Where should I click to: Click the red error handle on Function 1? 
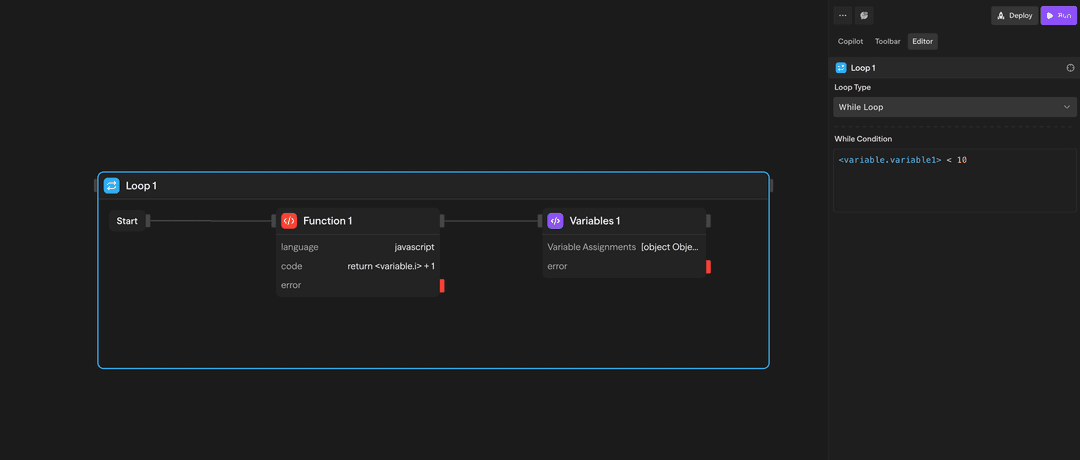442,286
